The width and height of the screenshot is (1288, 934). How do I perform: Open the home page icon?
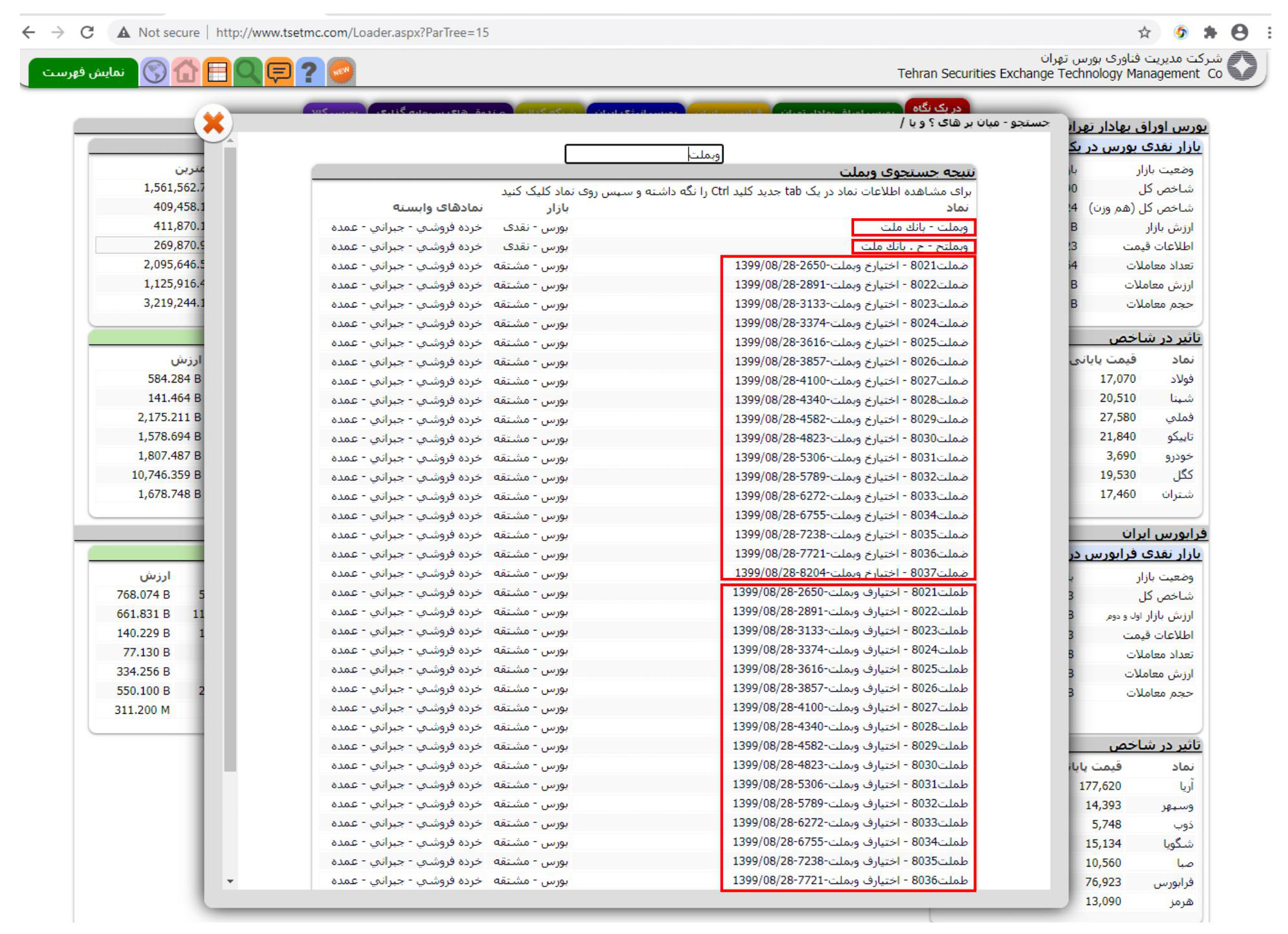pyautogui.click(x=185, y=71)
